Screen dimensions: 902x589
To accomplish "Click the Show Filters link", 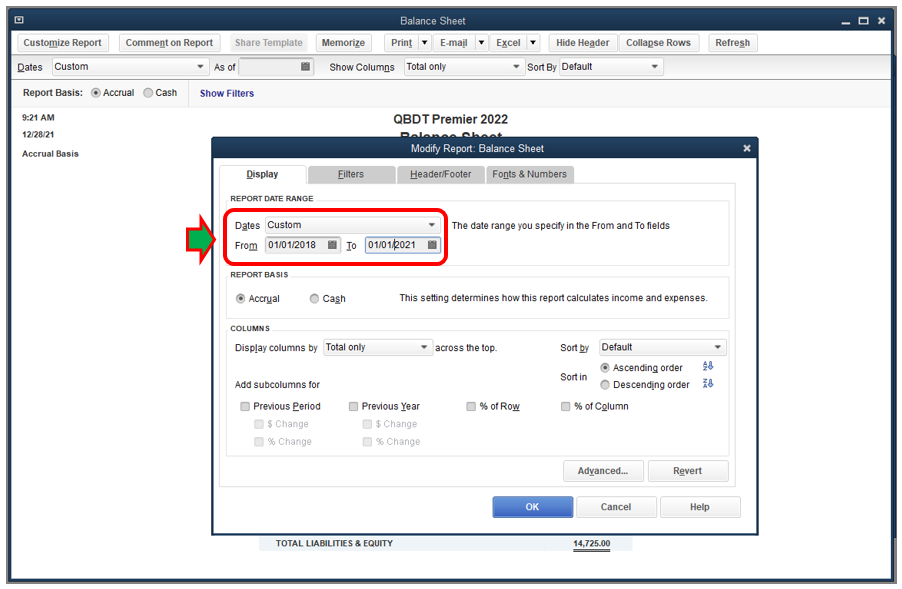I will 227,93.
